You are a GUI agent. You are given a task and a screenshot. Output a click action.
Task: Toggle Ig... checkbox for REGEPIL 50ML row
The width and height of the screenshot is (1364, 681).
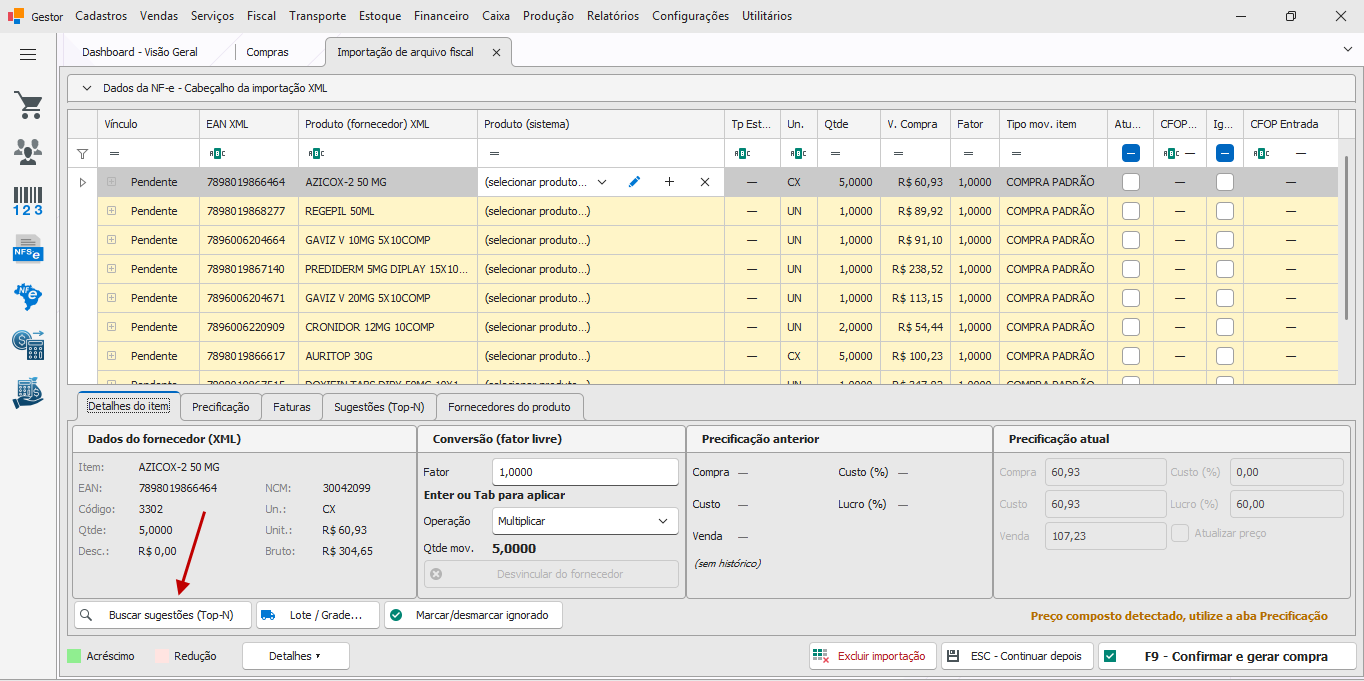click(1225, 211)
